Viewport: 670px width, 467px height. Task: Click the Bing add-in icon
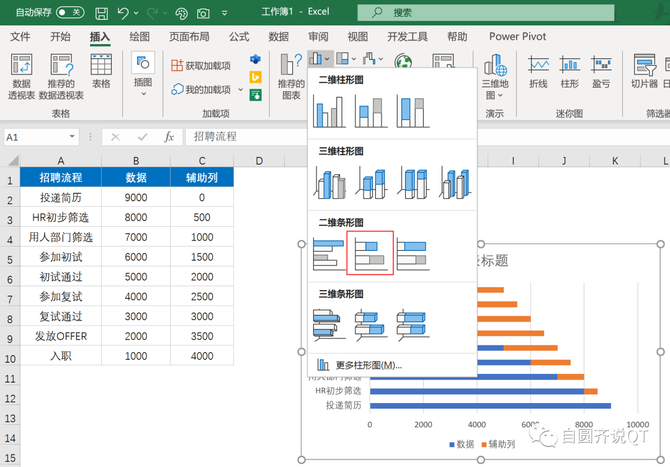point(256,77)
